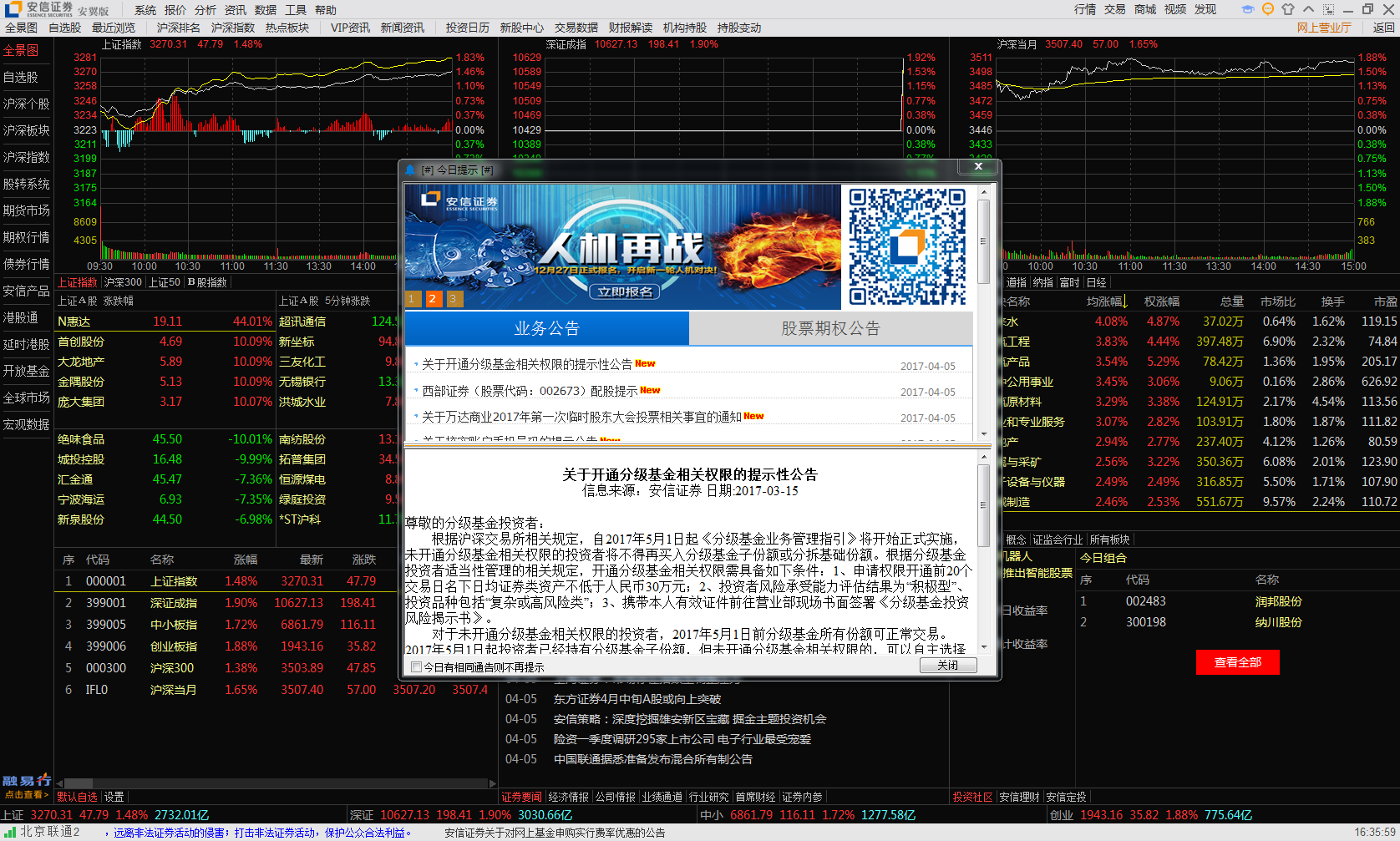Open the orange chat message icon

click(x=1267, y=9)
